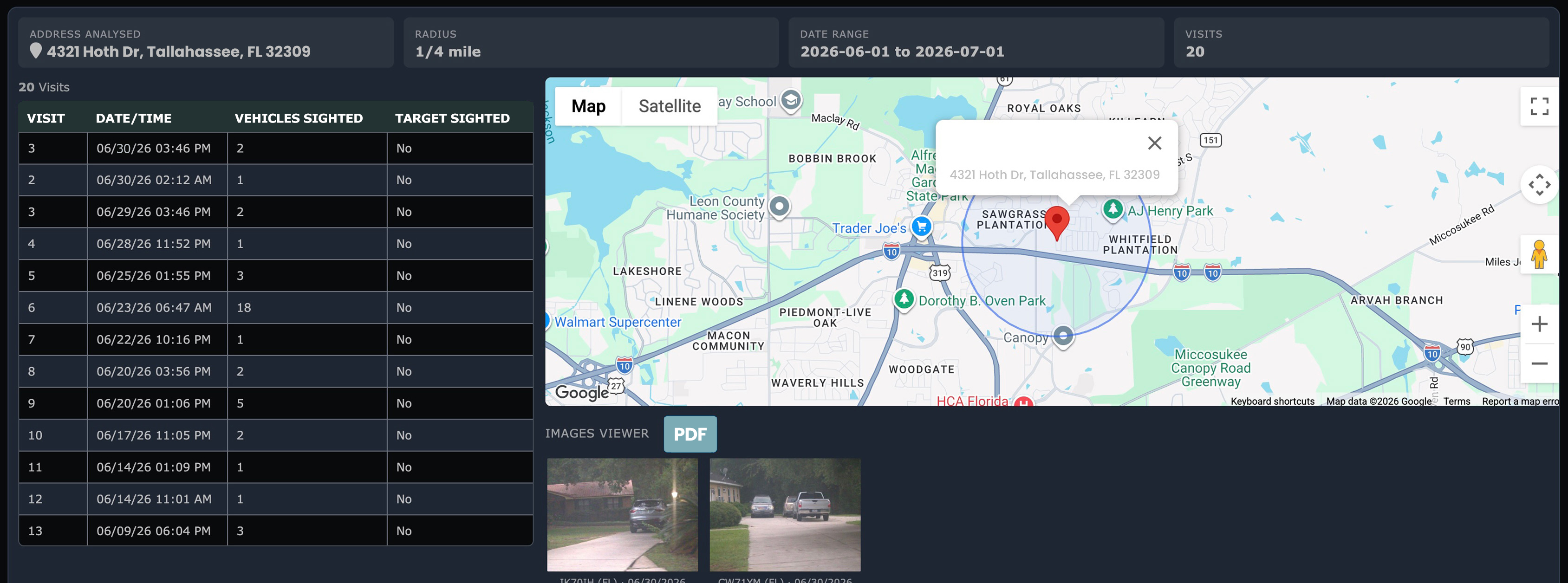Image resolution: width=1568 pixels, height=583 pixels.
Task: Sort by VISIT column header
Action: [x=46, y=118]
